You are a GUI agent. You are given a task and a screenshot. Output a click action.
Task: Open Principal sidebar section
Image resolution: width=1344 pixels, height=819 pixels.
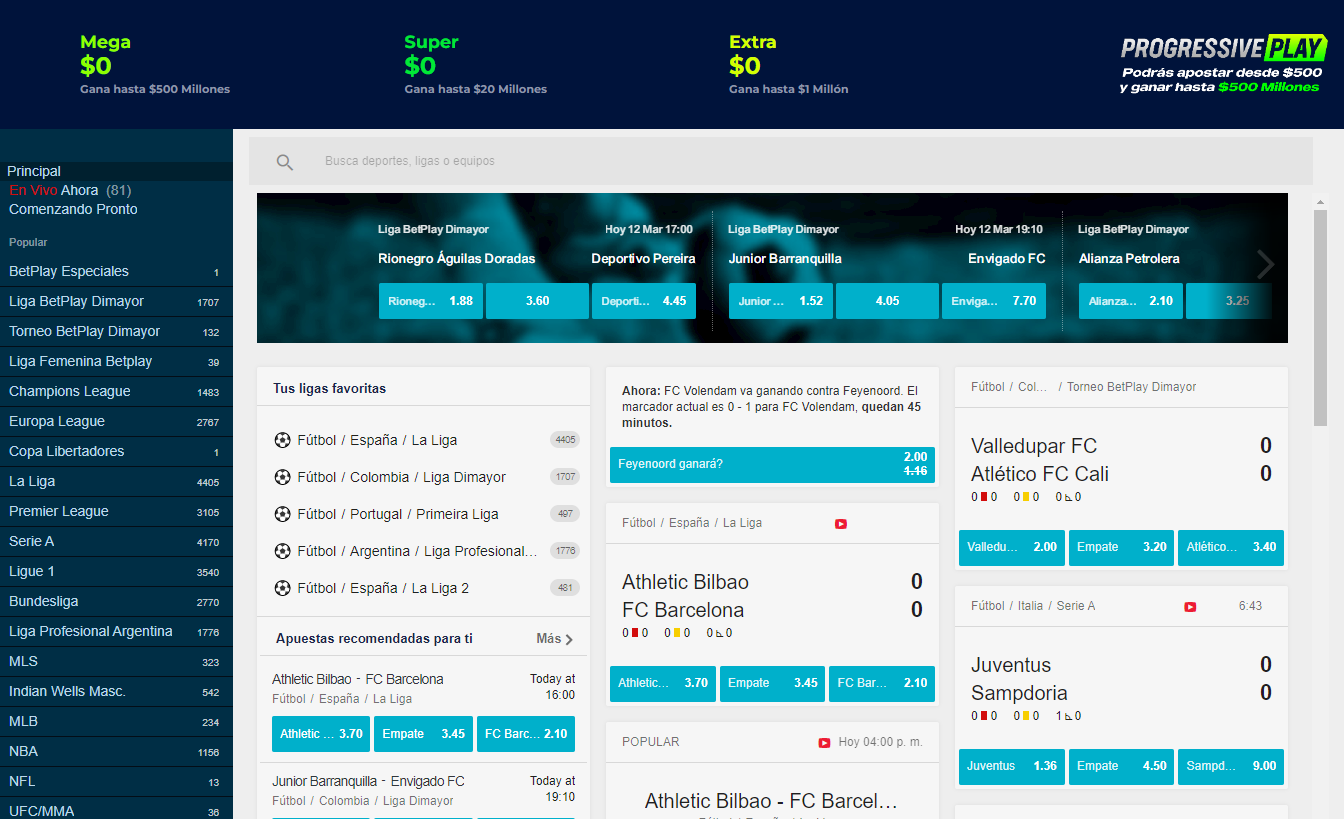(x=116, y=171)
